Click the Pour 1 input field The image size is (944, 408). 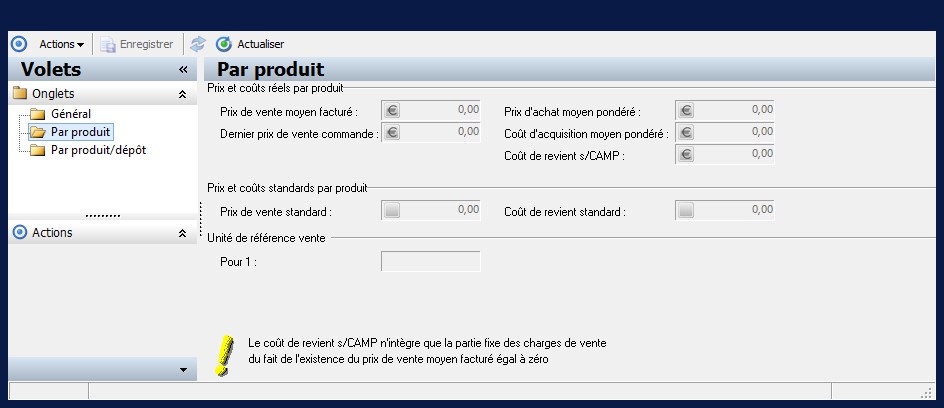430,261
